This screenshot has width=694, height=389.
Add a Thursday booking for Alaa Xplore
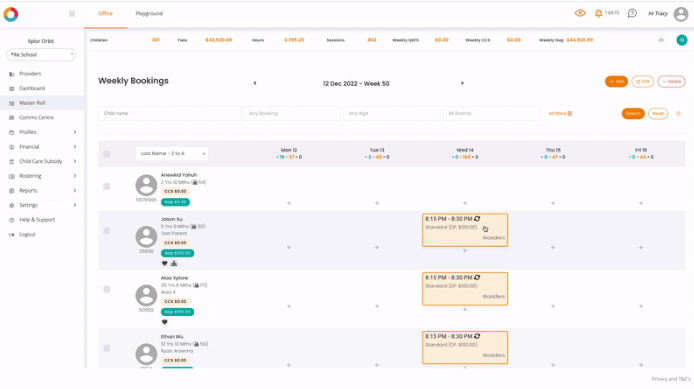coord(553,306)
